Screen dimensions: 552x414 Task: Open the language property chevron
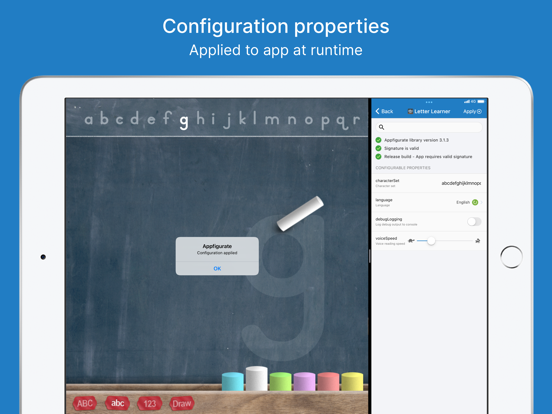481,202
